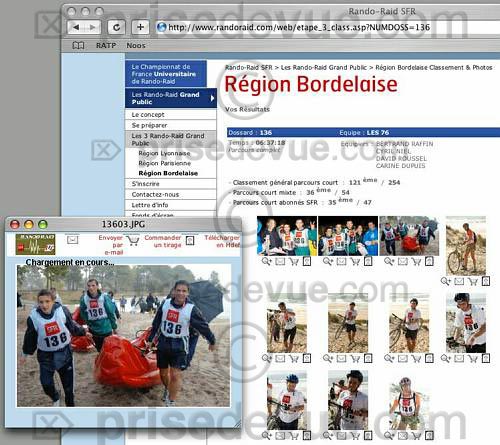Select Les 3 Rando-Raid Grand Public

(x=171, y=139)
